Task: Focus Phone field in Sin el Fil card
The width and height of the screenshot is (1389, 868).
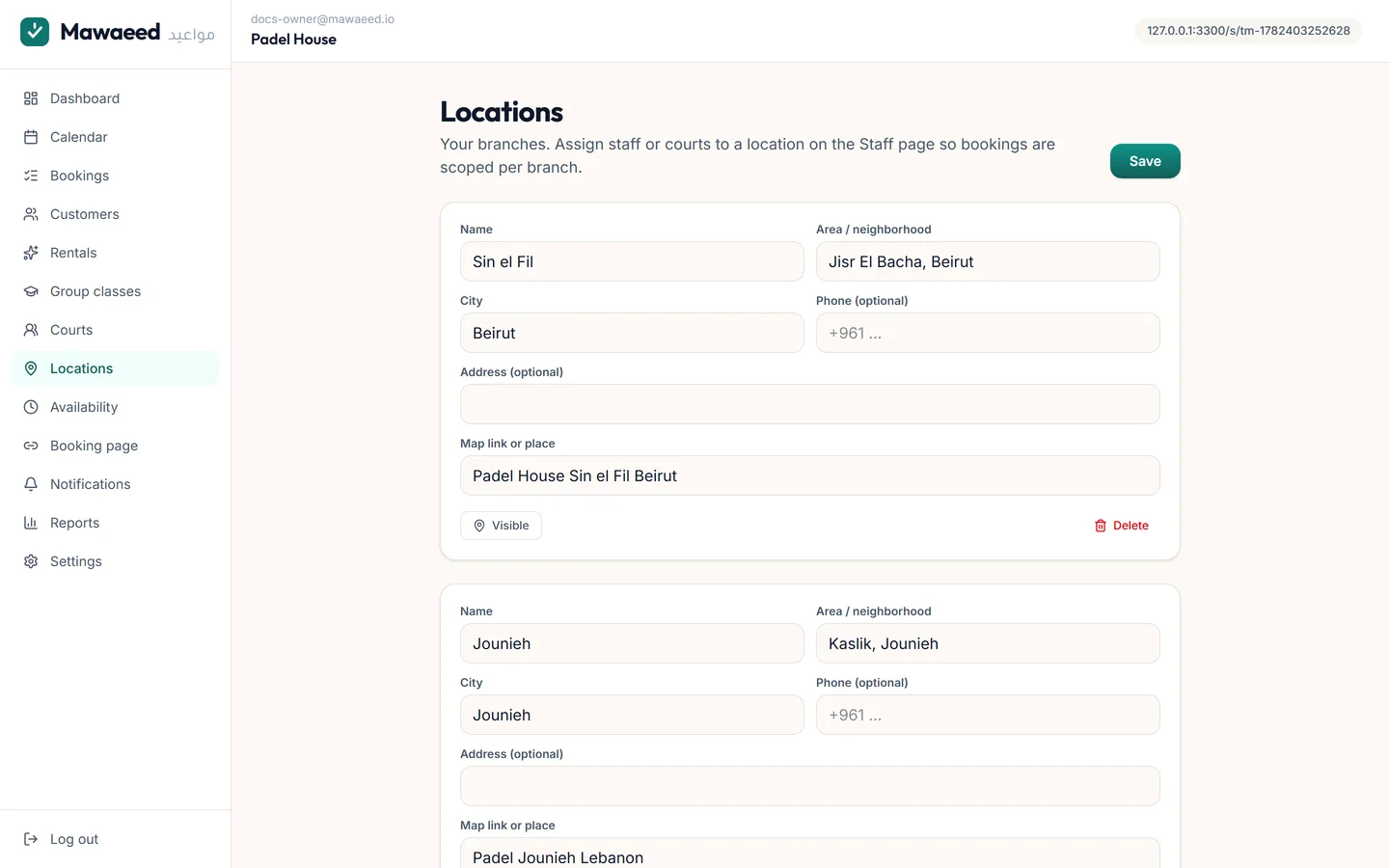Action: [x=988, y=333]
